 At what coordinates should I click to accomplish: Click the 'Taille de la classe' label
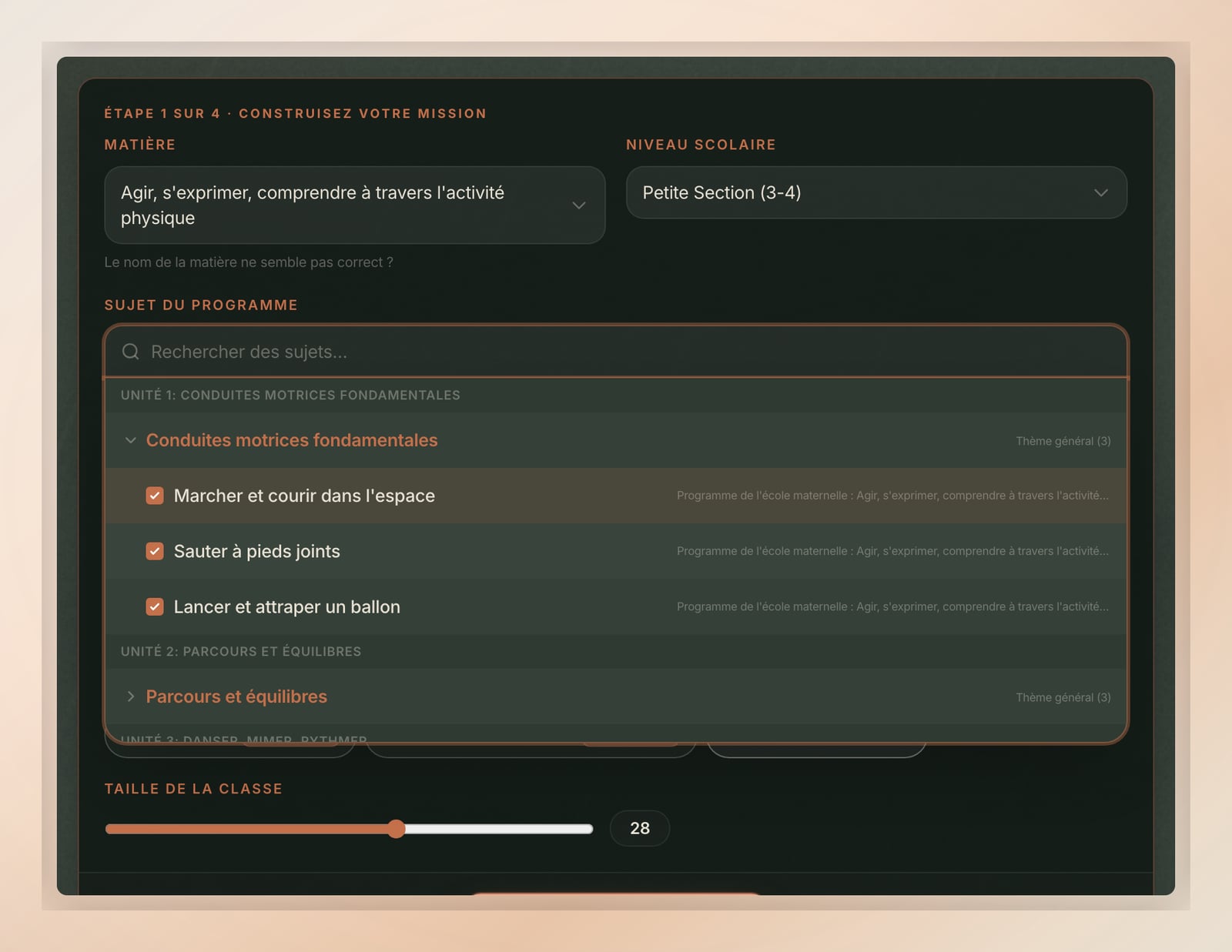pos(193,789)
